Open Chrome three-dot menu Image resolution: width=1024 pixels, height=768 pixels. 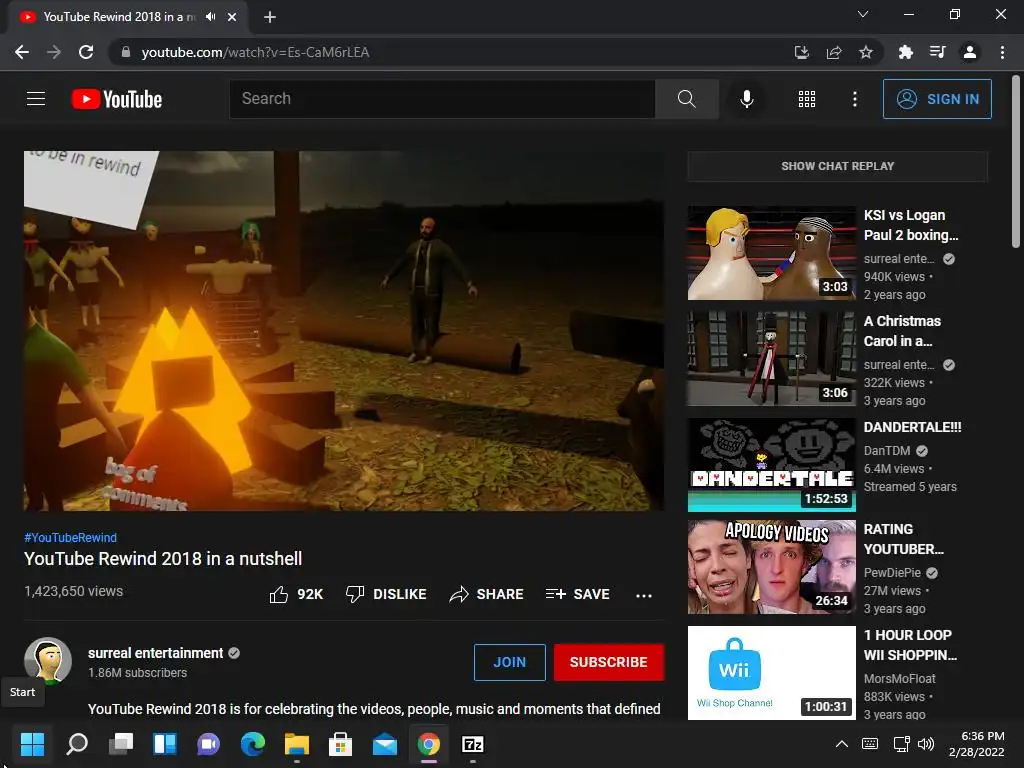click(1002, 52)
